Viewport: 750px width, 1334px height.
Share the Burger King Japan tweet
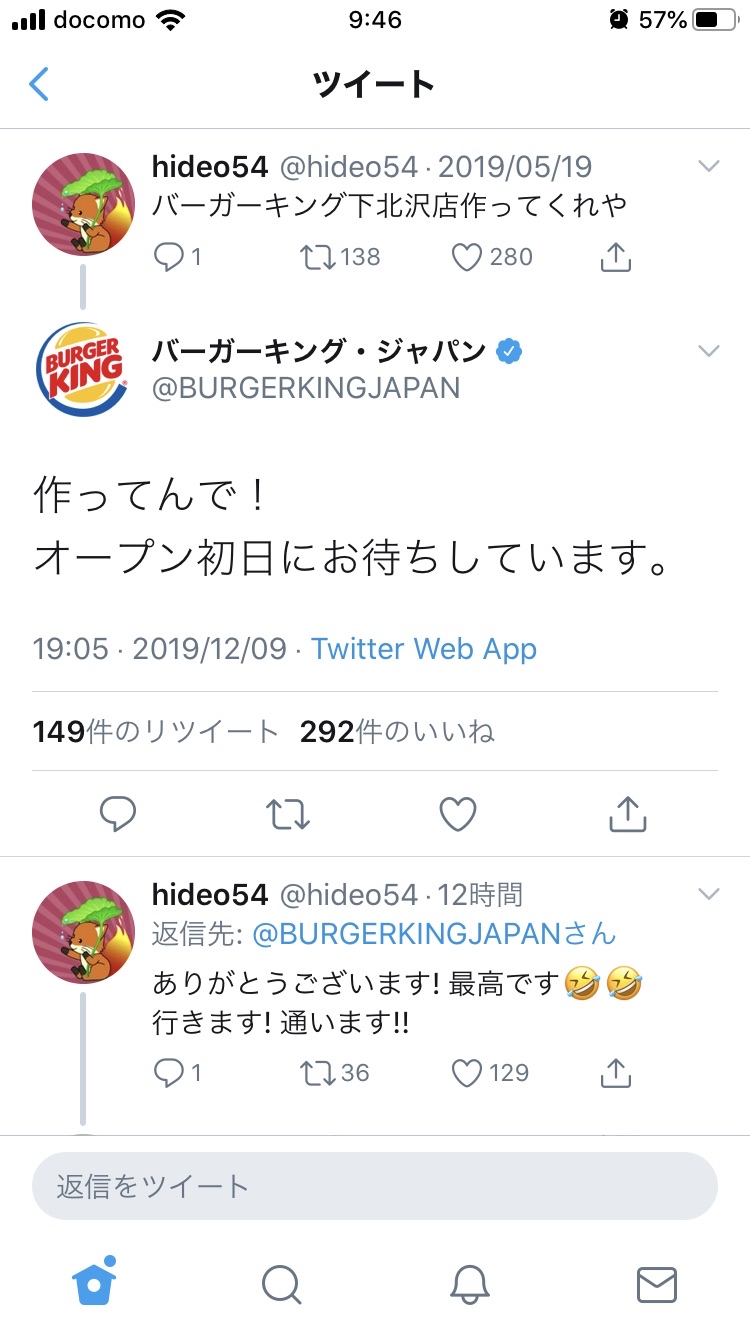point(628,814)
